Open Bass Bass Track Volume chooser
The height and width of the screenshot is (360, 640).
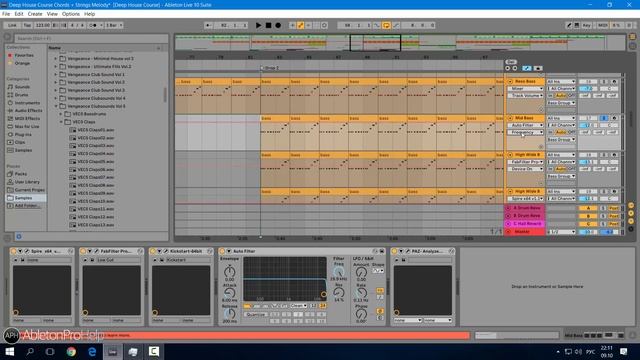point(526,96)
